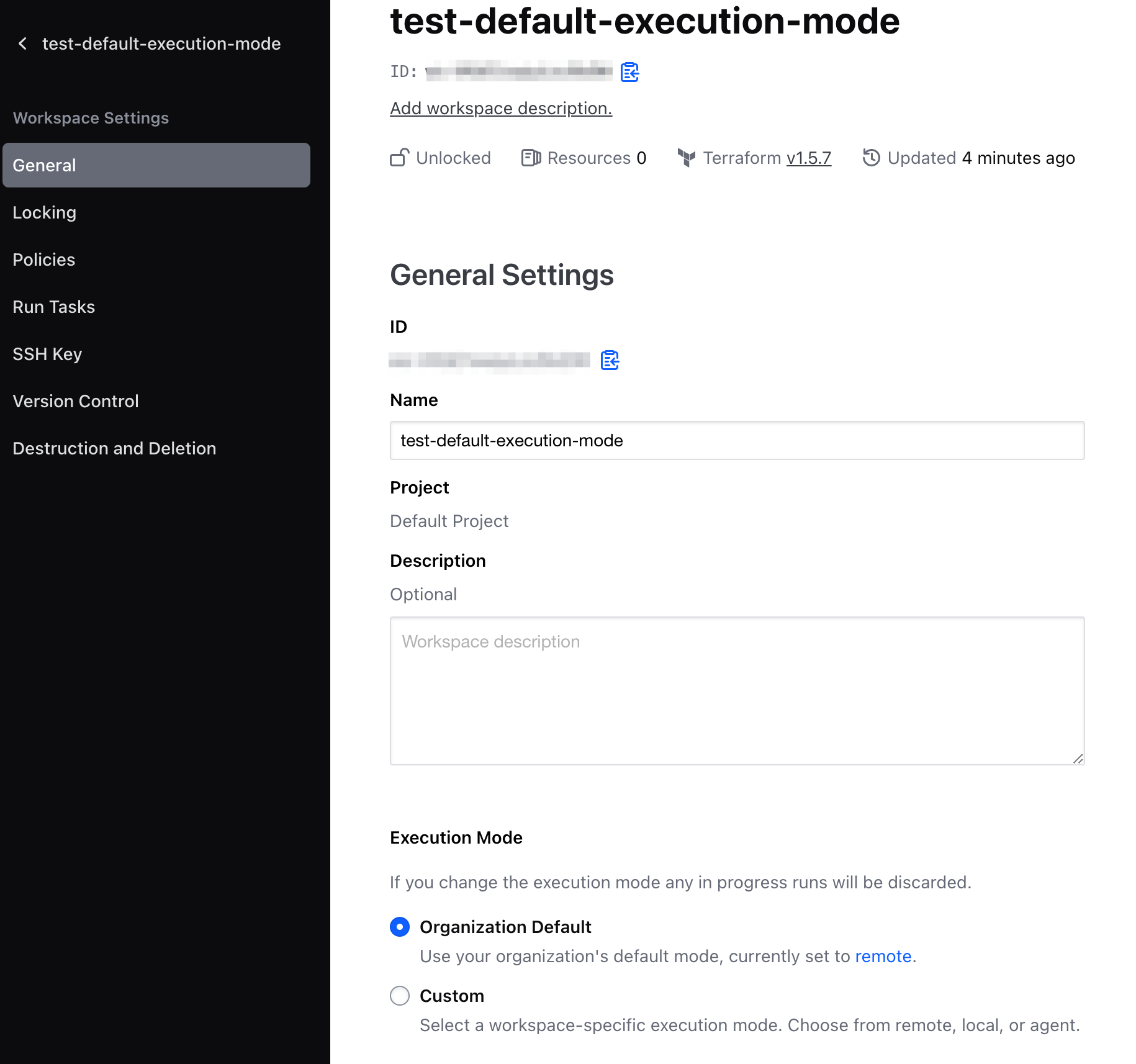Open the Run Tasks settings section
This screenshot has width=1136, height=1064.
tap(53, 307)
